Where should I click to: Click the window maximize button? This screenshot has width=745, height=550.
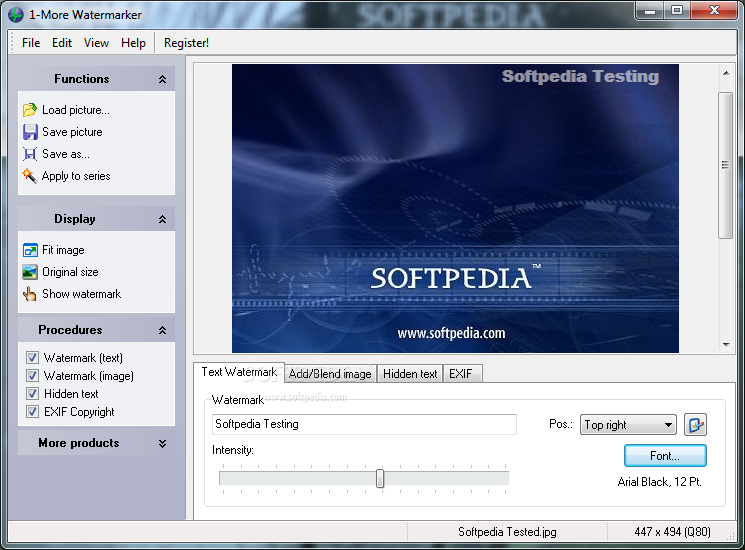(677, 10)
